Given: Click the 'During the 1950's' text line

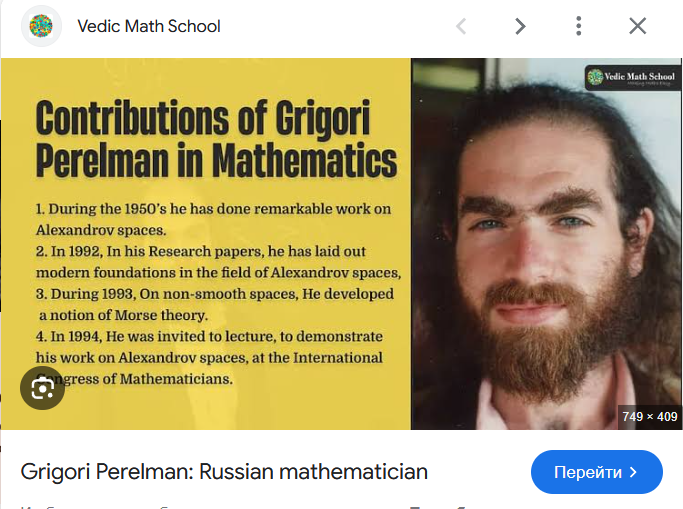Looking at the screenshot, I should pyautogui.click(x=213, y=209).
